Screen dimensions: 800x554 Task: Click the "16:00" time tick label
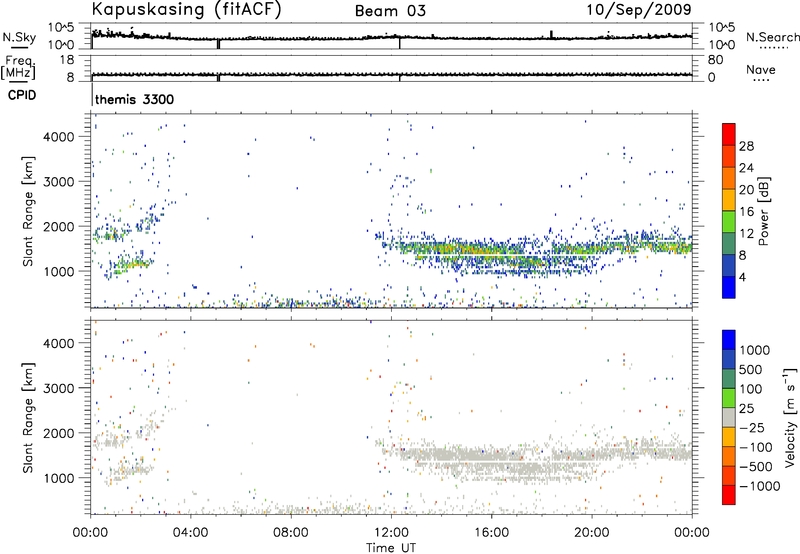pos(491,533)
